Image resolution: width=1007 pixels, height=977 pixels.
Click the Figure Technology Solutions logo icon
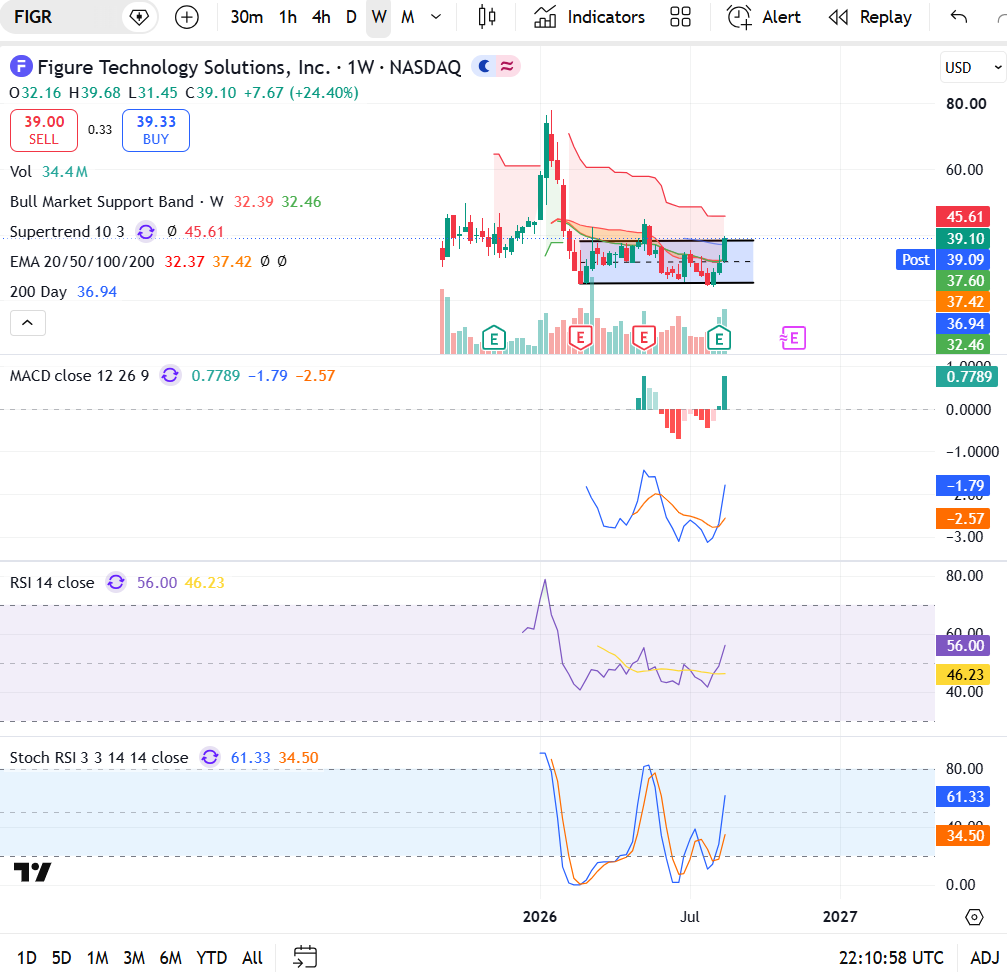[21, 66]
